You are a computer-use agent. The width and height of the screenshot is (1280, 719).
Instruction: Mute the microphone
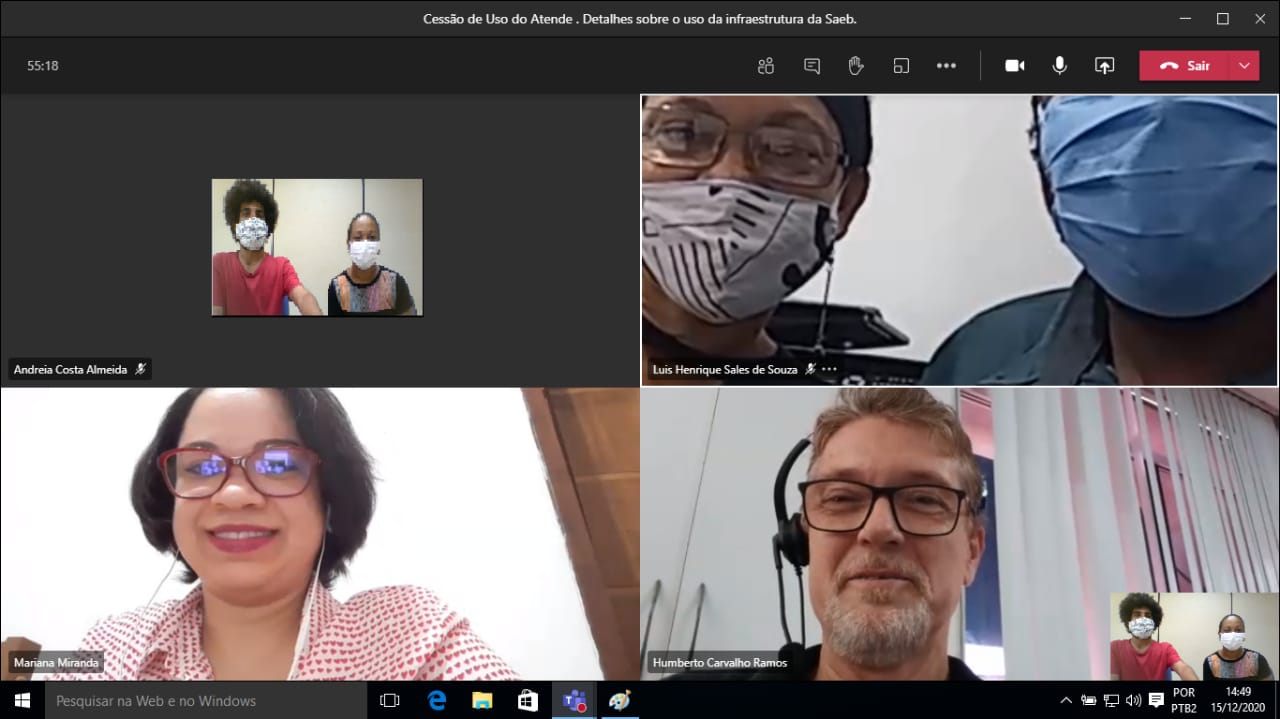point(1059,66)
